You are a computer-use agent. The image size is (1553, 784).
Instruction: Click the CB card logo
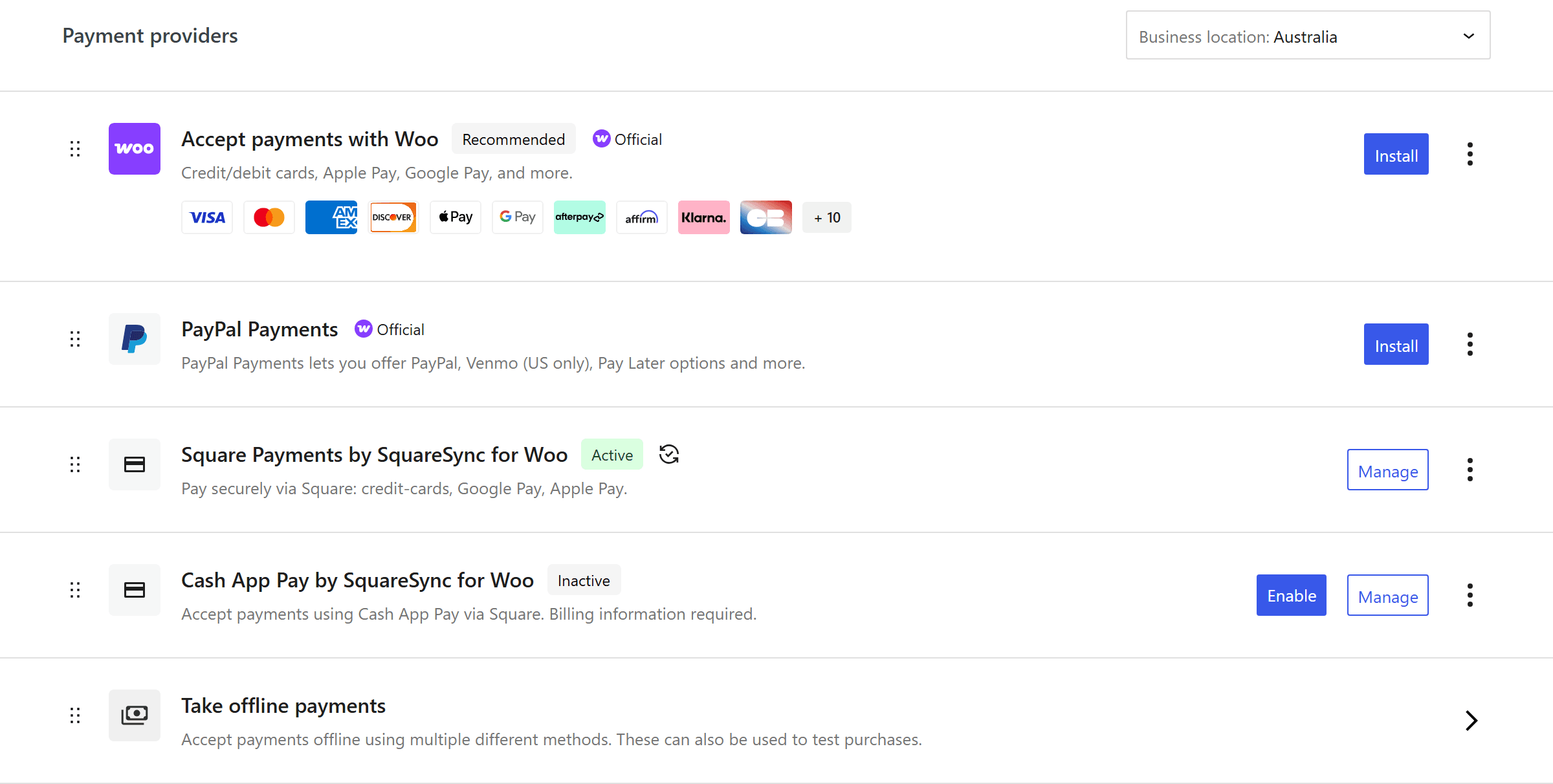[x=766, y=217]
